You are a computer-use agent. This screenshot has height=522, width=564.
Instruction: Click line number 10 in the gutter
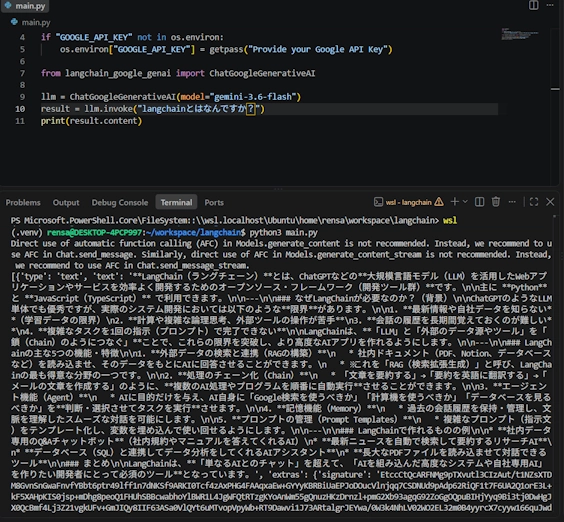click(20, 109)
